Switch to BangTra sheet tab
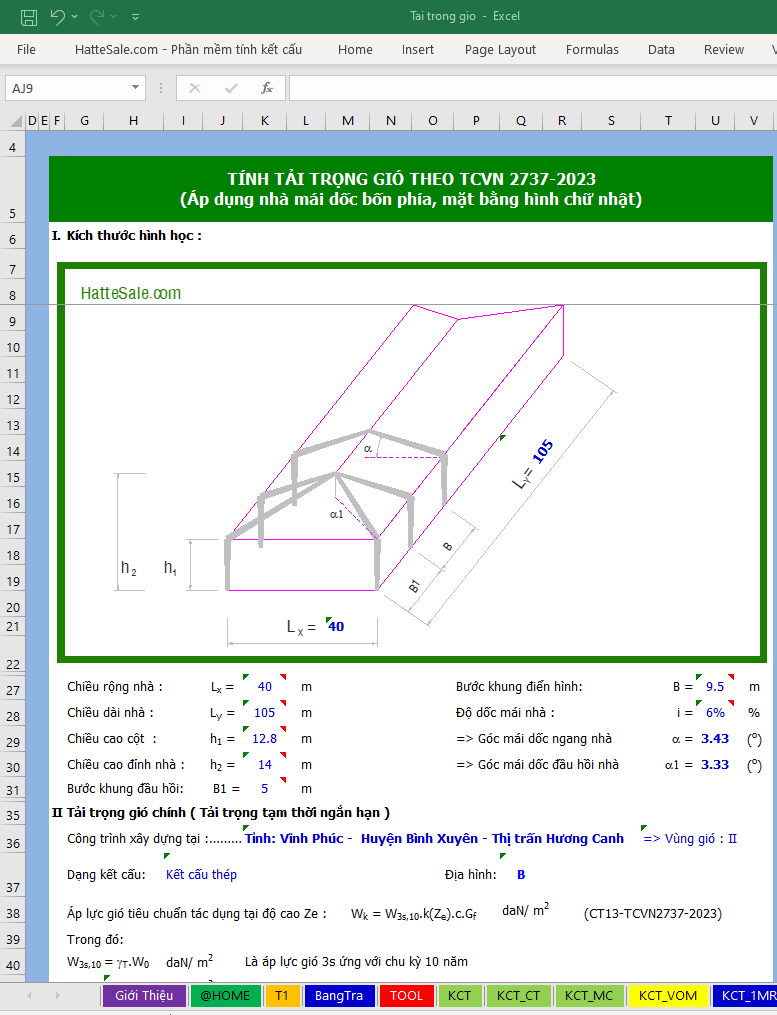Screen dimensions: 777x1015 coord(339,996)
